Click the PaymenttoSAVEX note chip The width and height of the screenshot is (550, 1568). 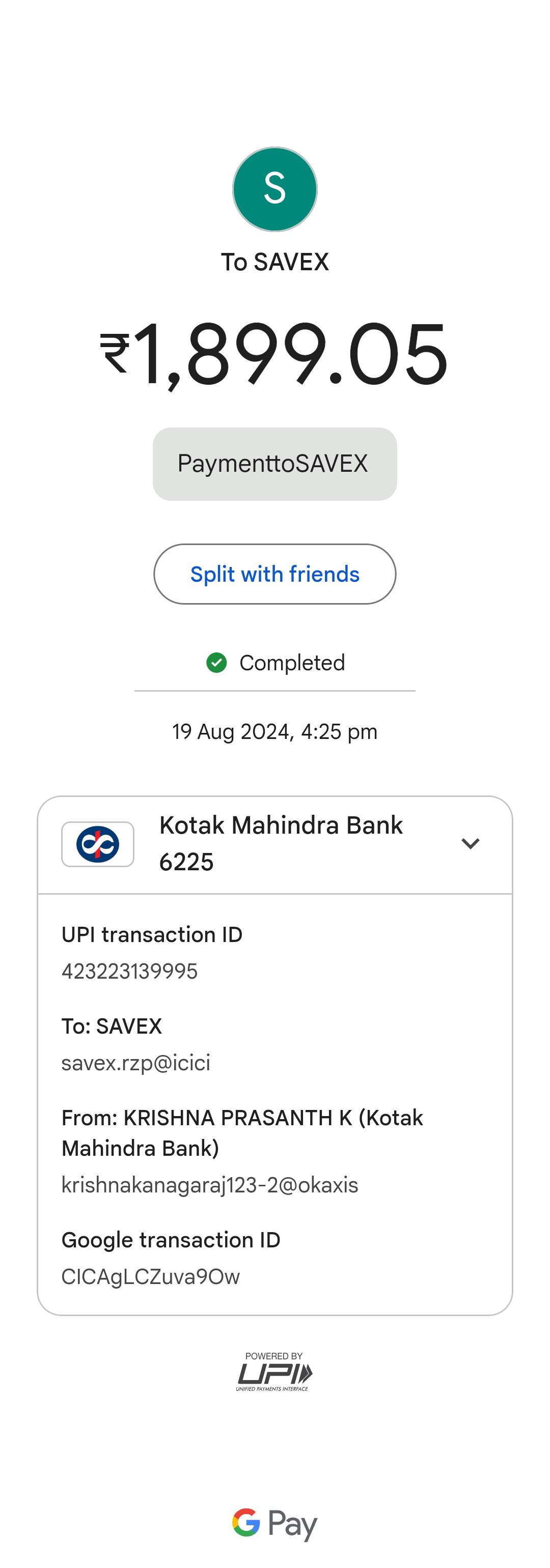point(274,464)
